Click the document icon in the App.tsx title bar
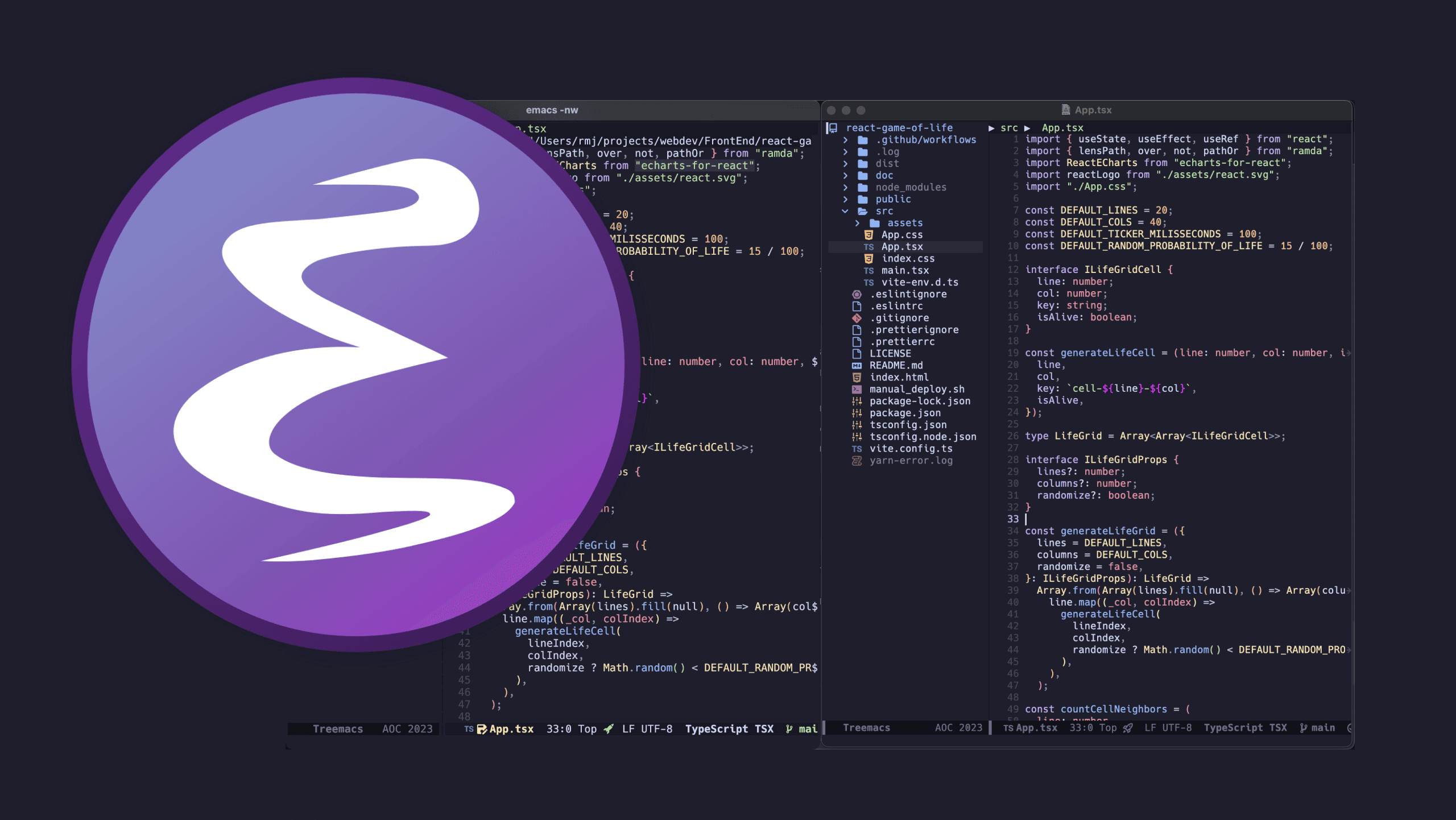The height and width of the screenshot is (820, 1456). pyautogui.click(x=1065, y=110)
